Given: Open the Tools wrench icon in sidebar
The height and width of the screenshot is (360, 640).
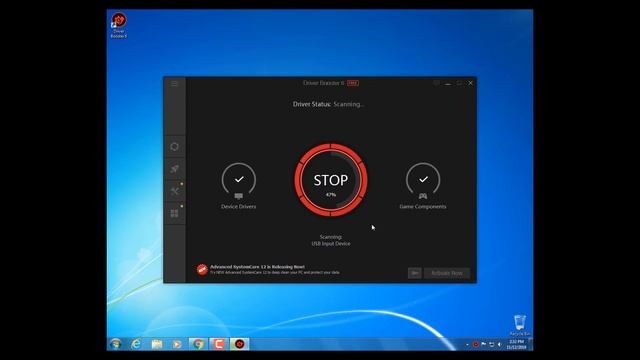Looking at the screenshot, I should (x=175, y=191).
